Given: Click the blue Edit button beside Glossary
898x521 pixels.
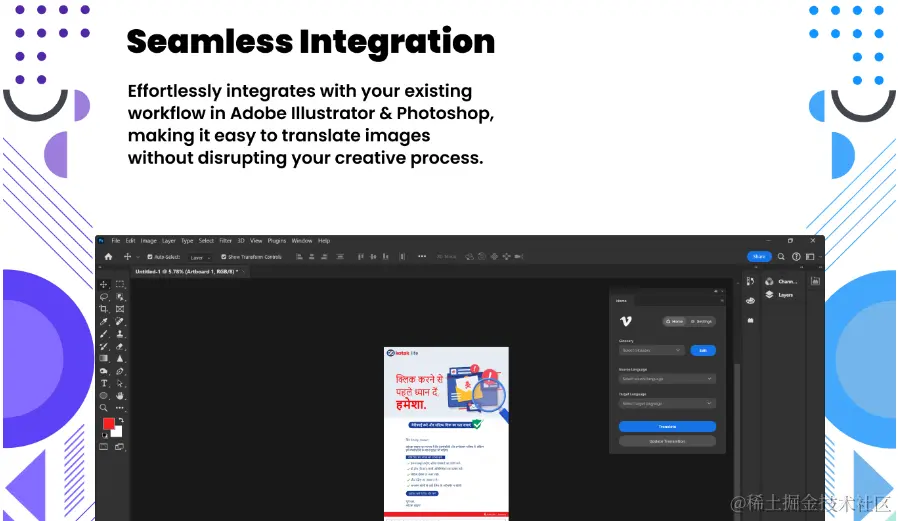Looking at the screenshot, I should click(703, 350).
